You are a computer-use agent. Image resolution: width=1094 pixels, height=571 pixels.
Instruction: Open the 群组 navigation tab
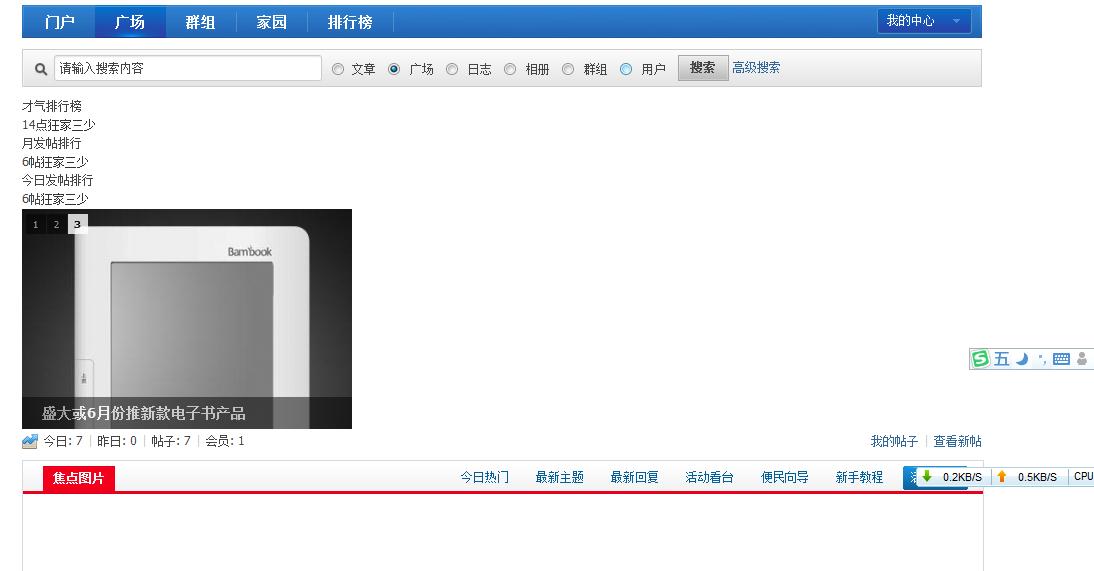[200, 22]
